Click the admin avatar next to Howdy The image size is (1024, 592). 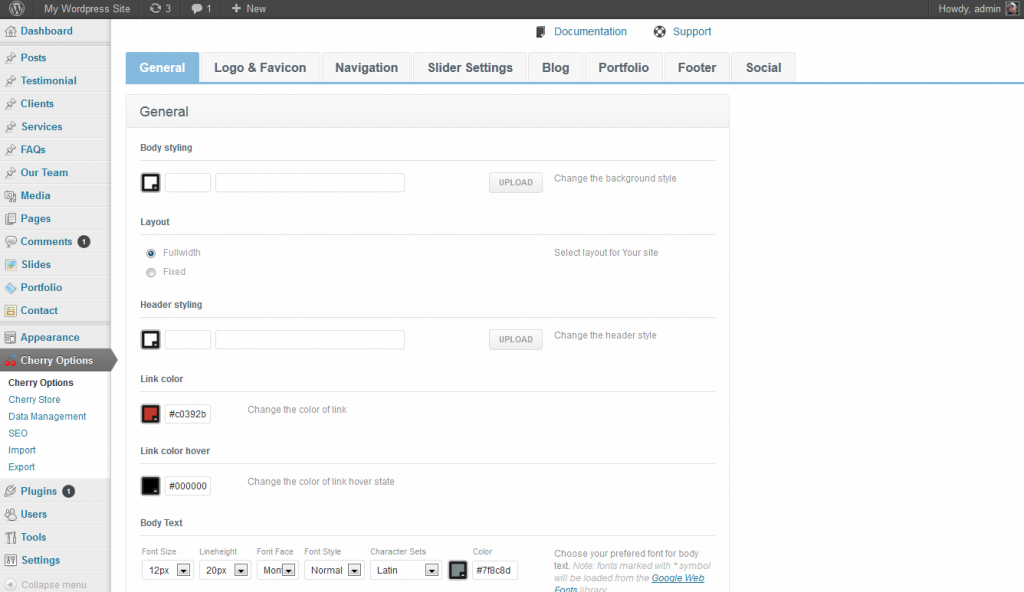click(1012, 8)
